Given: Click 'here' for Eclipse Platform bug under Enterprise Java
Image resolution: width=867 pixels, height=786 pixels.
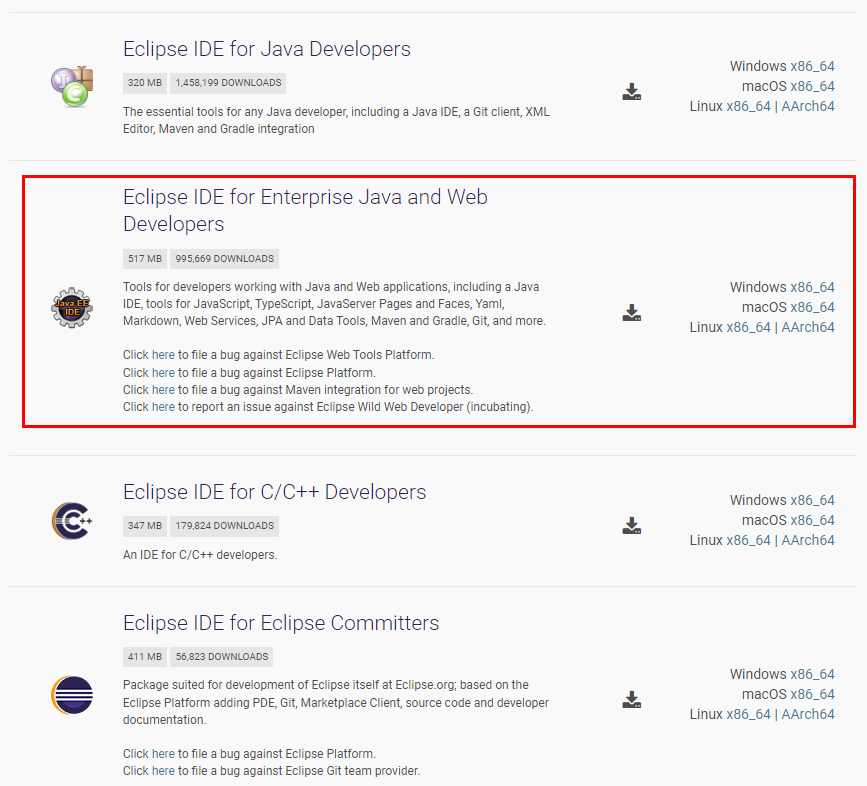Looking at the screenshot, I should click(x=163, y=373).
